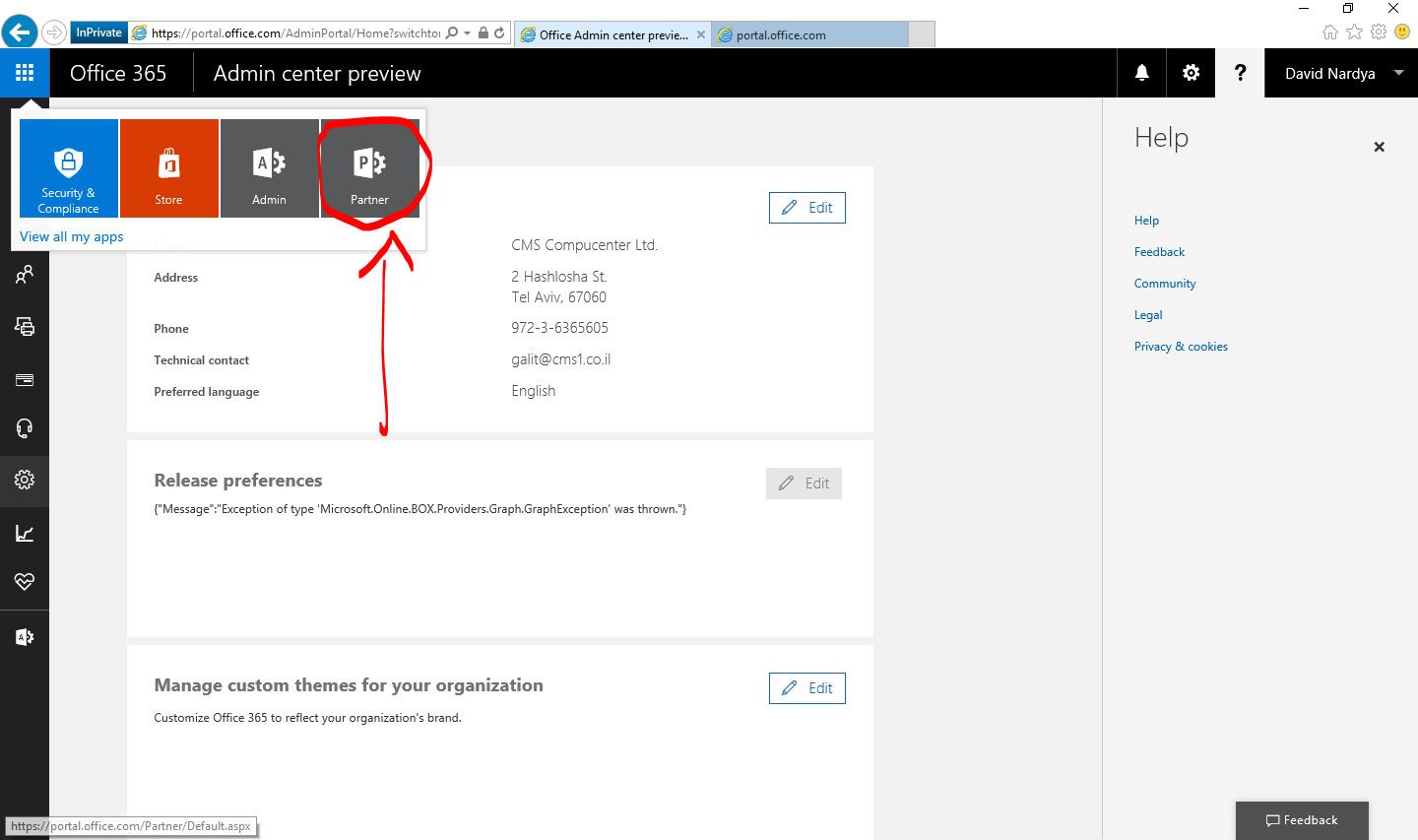The height and width of the screenshot is (840, 1418).
Task: Click the Tel Aviv, 67060 address line
Action: [x=559, y=297]
